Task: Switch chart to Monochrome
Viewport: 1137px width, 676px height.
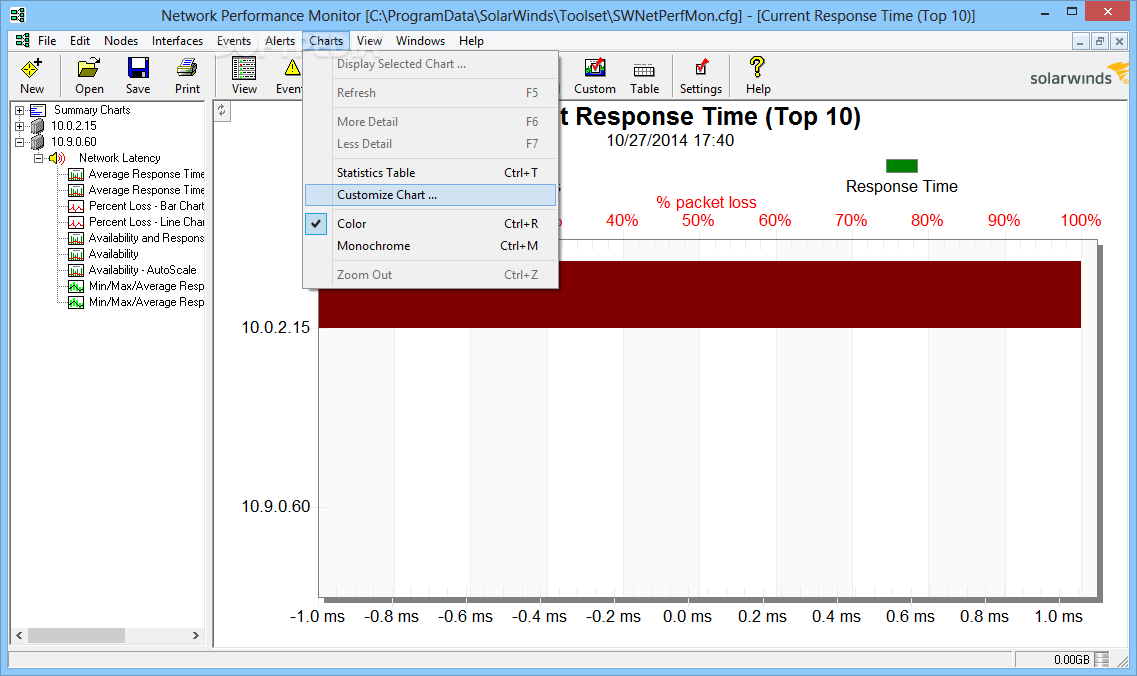Action: pyautogui.click(x=431, y=246)
